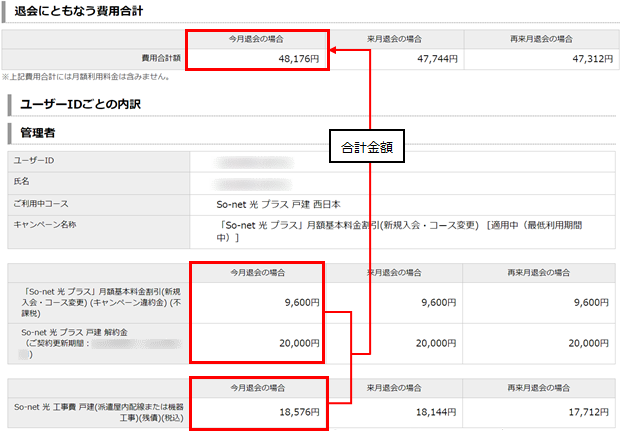The image size is (620, 432).
Task: Click the 退会にともなう費用合計 section heading
Action: 72,11
